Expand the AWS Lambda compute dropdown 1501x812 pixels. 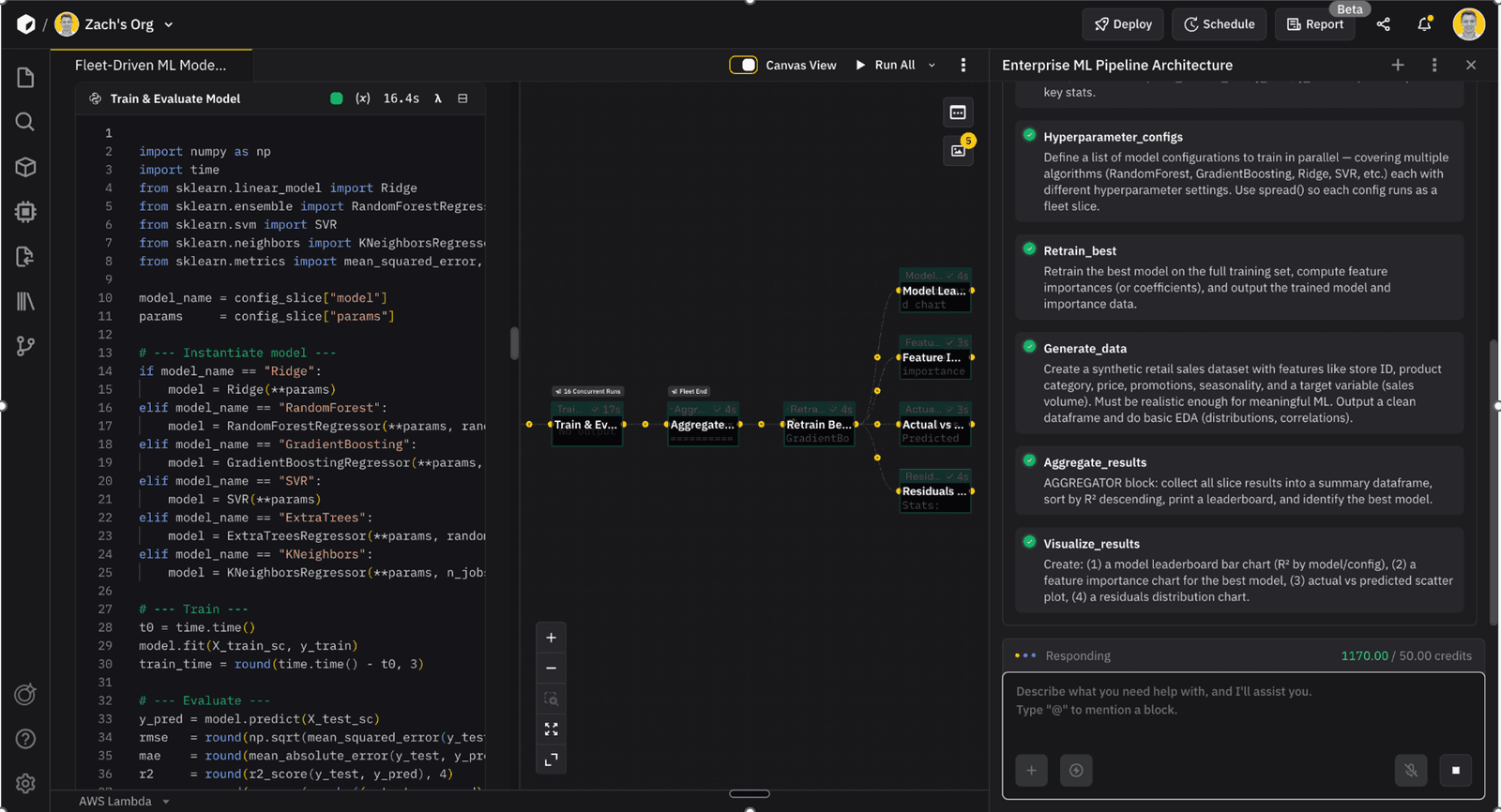click(166, 802)
